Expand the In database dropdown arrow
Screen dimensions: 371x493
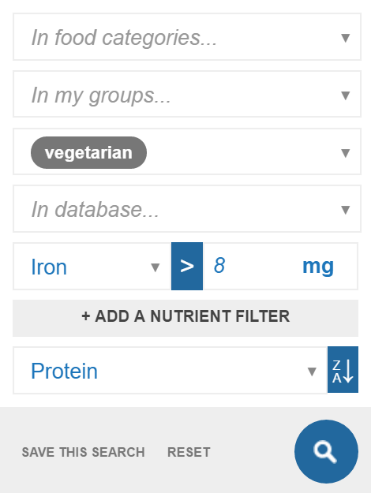346,210
